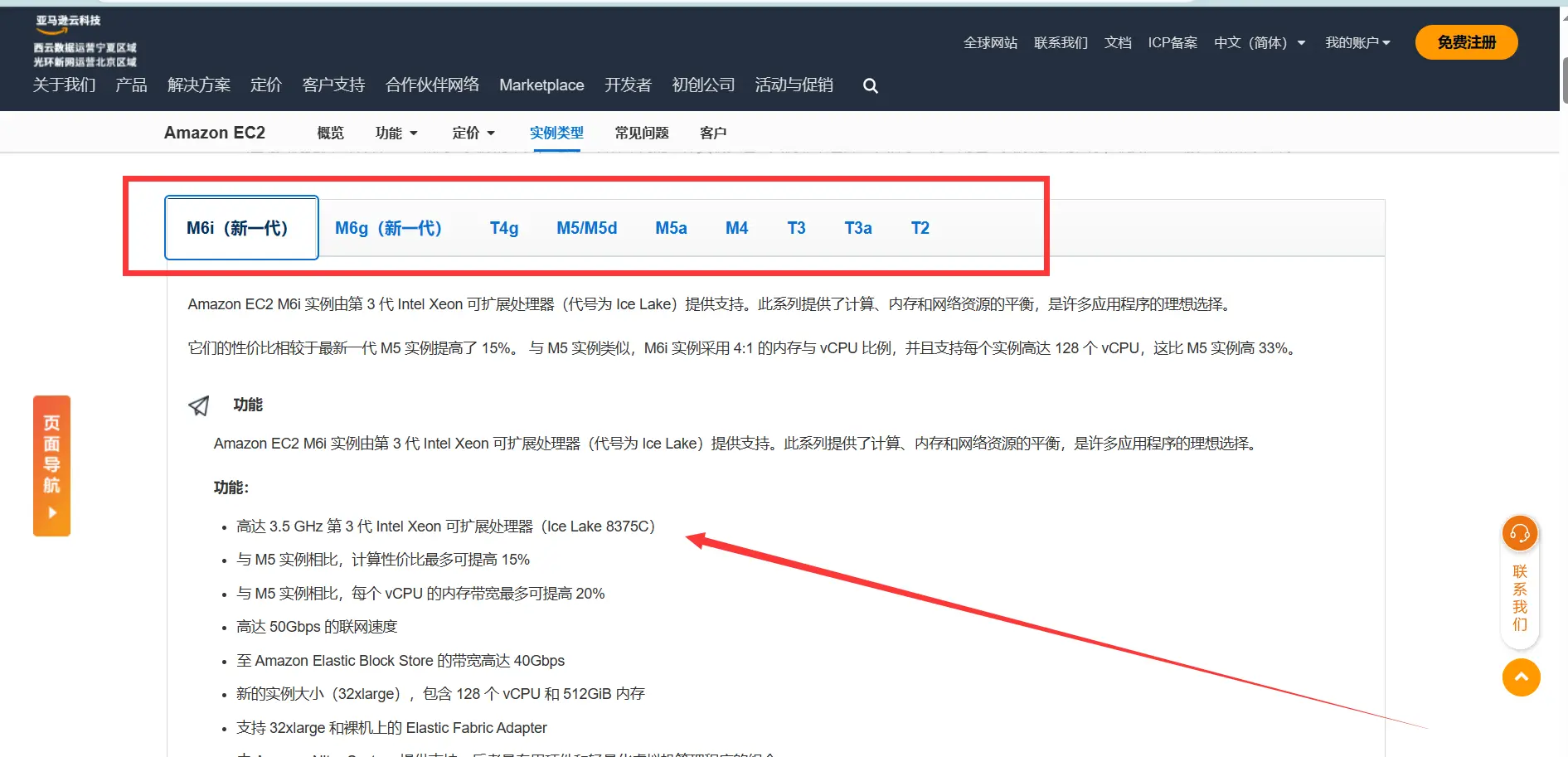Viewport: 1568px width, 757px height.
Task: Open the 常见问题 FAQ page
Action: pos(642,133)
